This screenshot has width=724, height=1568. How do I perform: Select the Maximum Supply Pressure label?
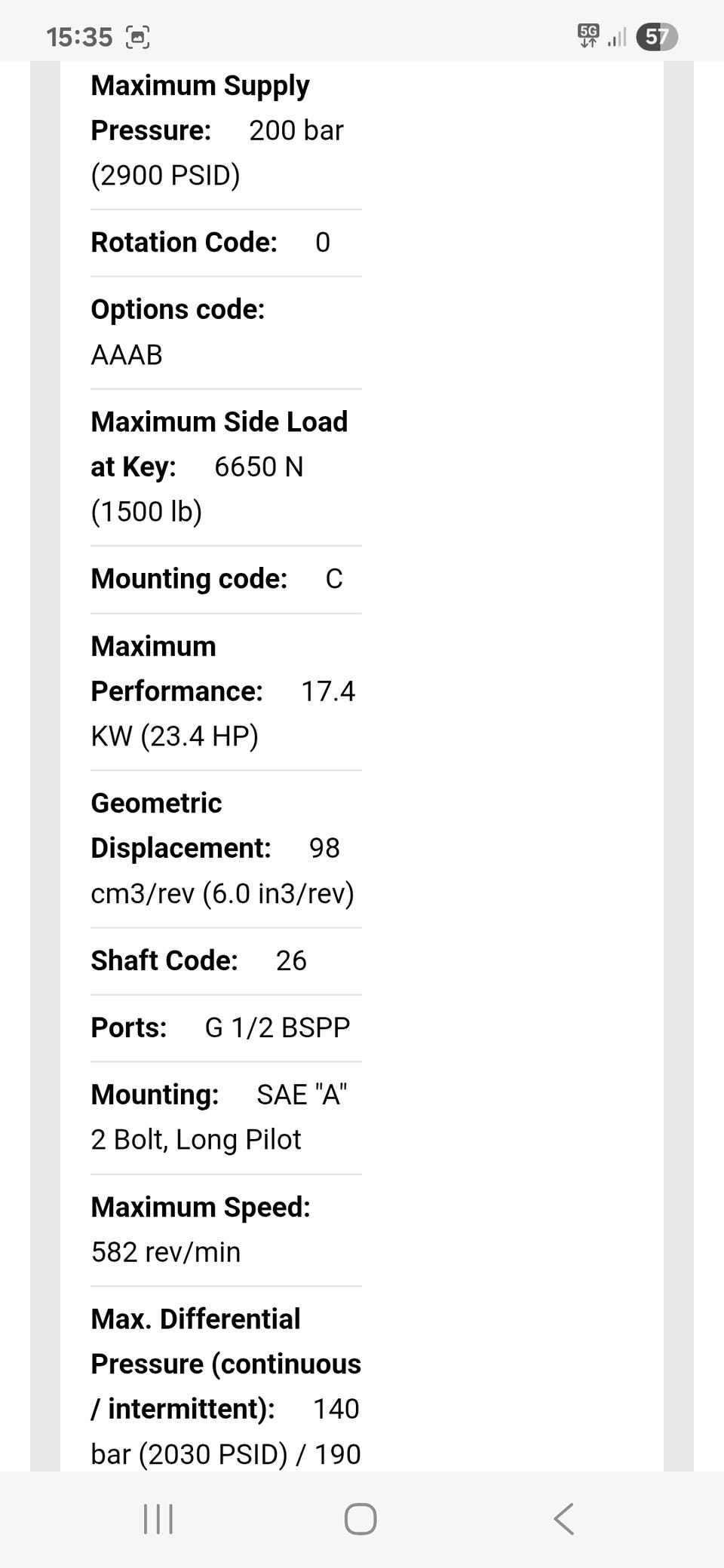tap(200, 108)
